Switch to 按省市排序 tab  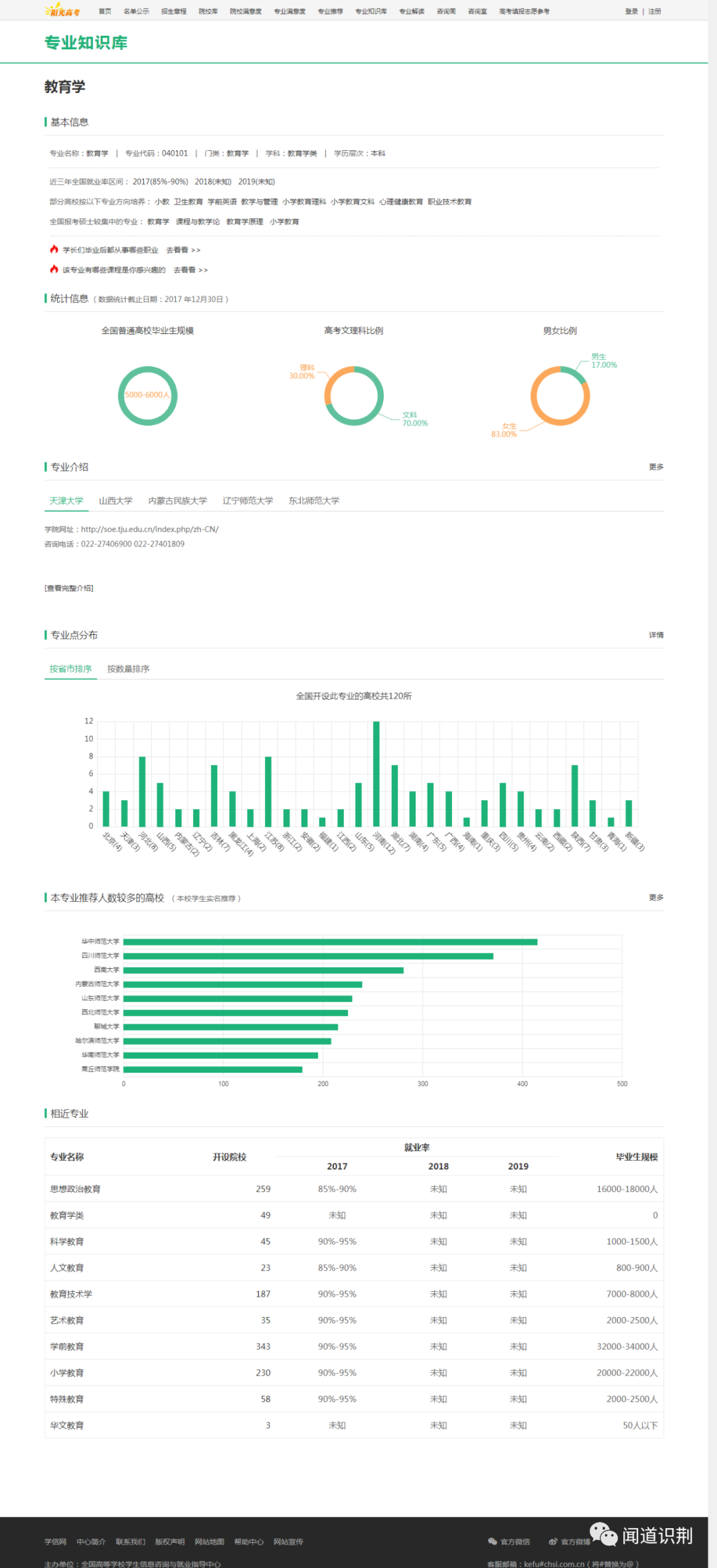click(x=70, y=669)
